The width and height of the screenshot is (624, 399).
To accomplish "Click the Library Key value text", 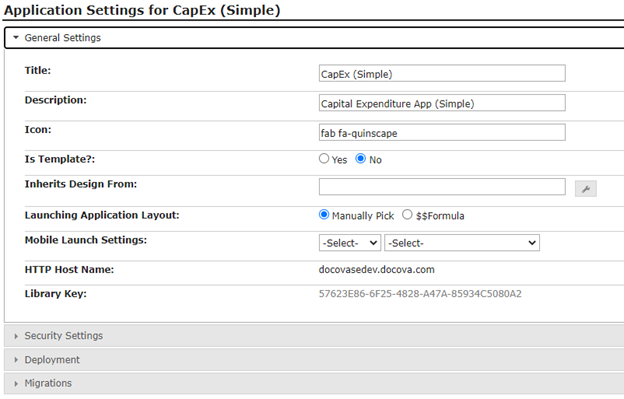I will 420,294.
